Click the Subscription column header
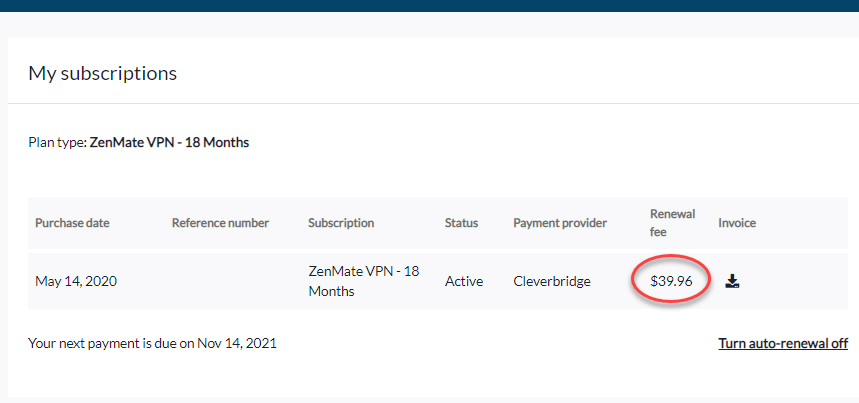This screenshot has height=403, width=859. [x=341, y=223]
